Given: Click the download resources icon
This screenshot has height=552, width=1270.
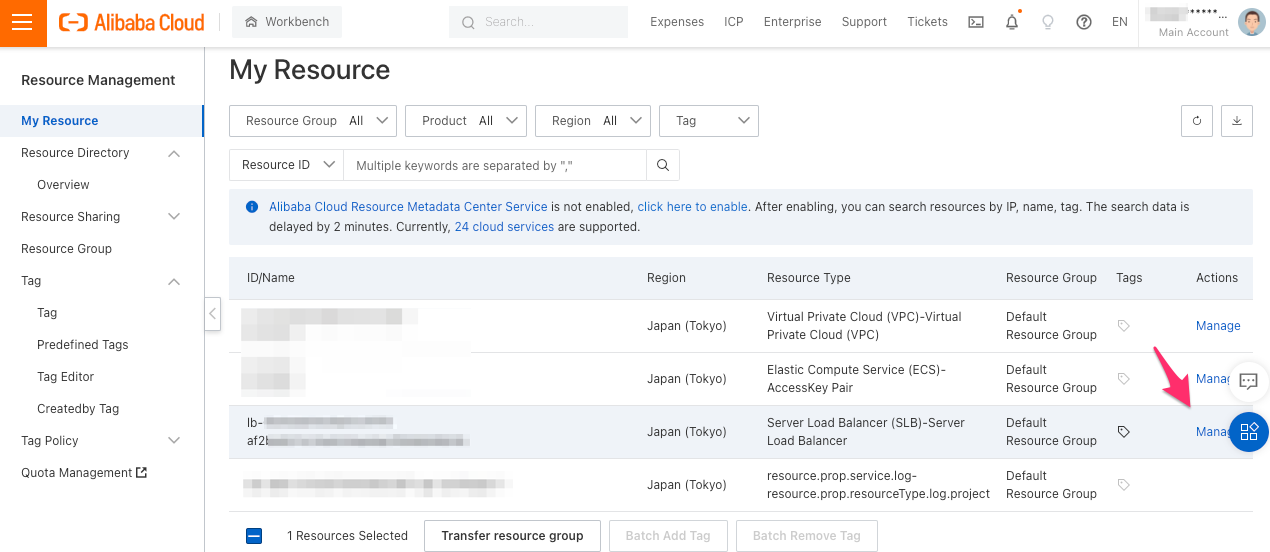Looking at the screenshot, I should coord(1237,121).
